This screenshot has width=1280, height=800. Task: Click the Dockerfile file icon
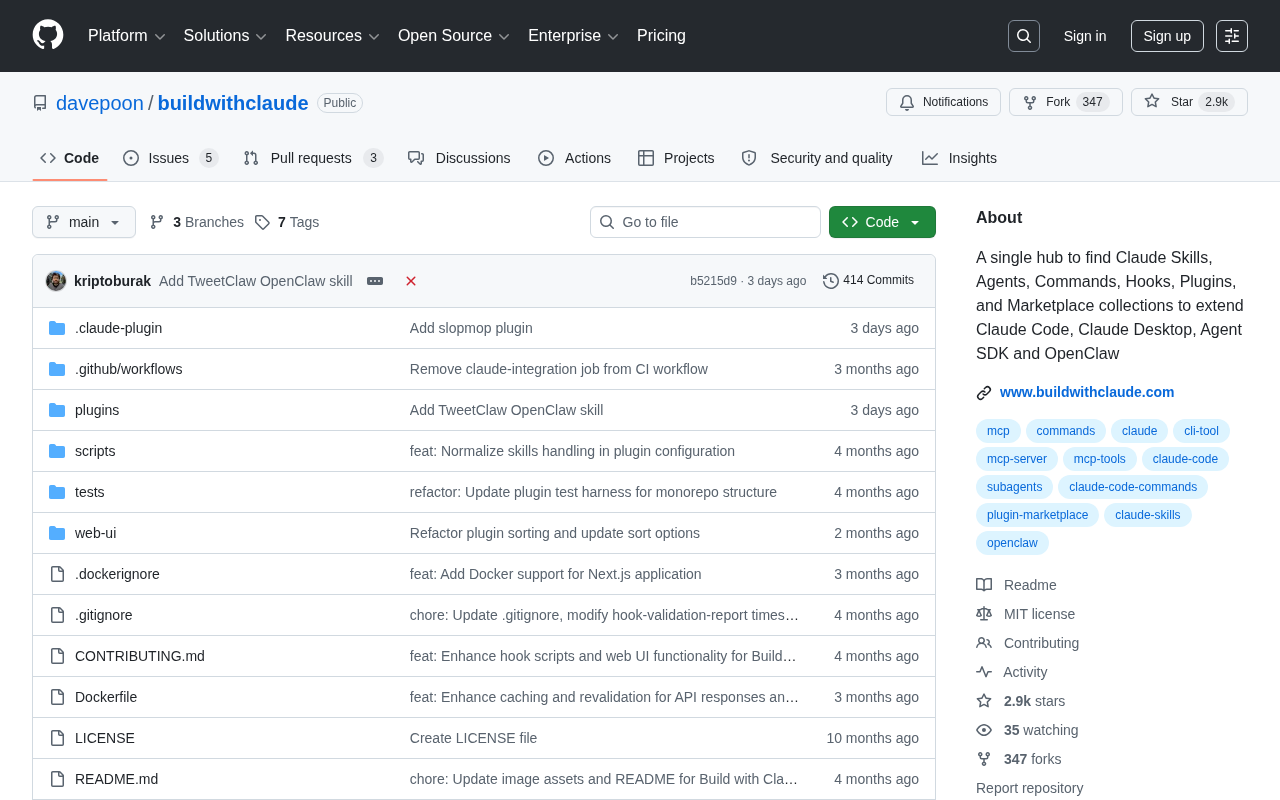tap(57, 697)
